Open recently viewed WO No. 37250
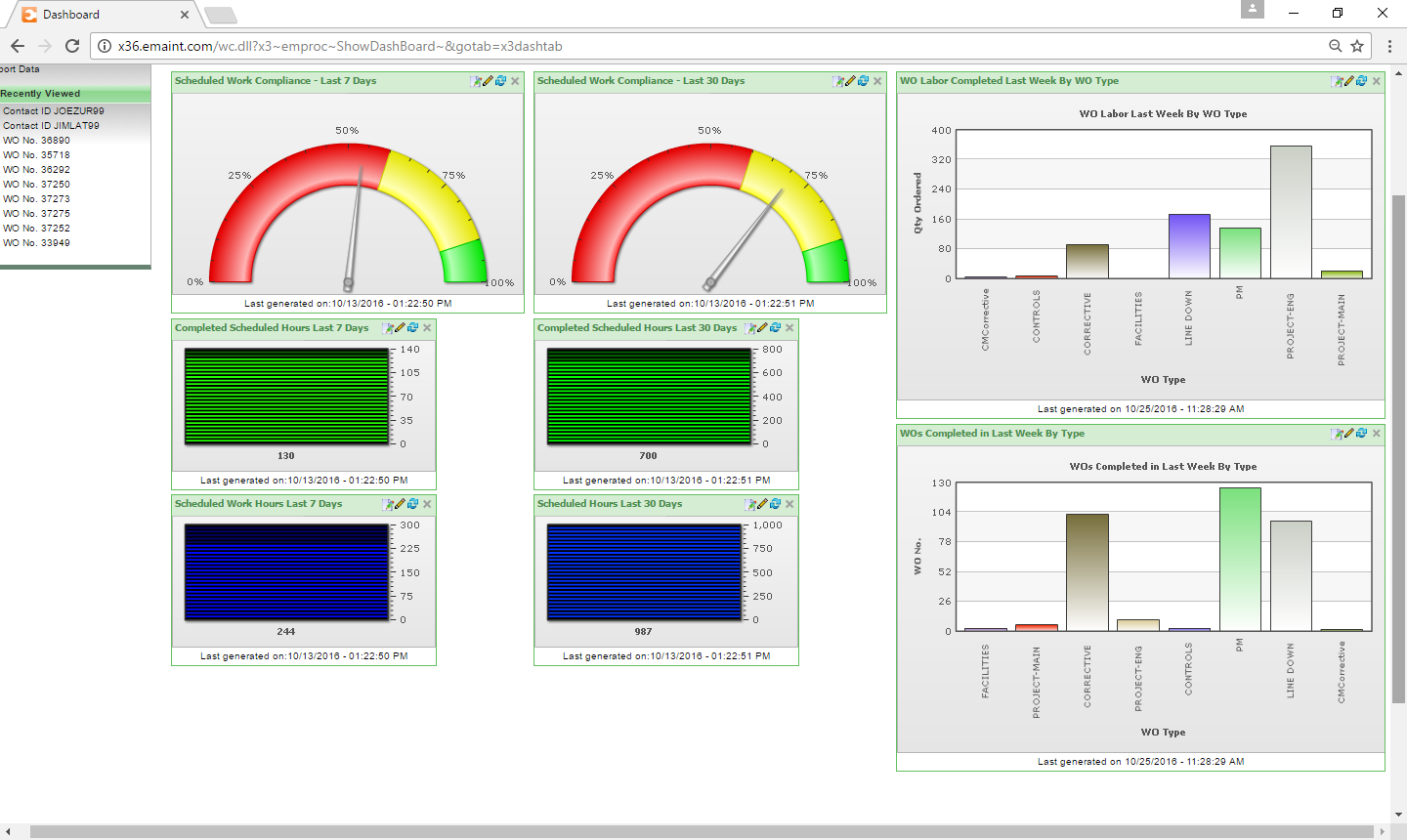 36,185
